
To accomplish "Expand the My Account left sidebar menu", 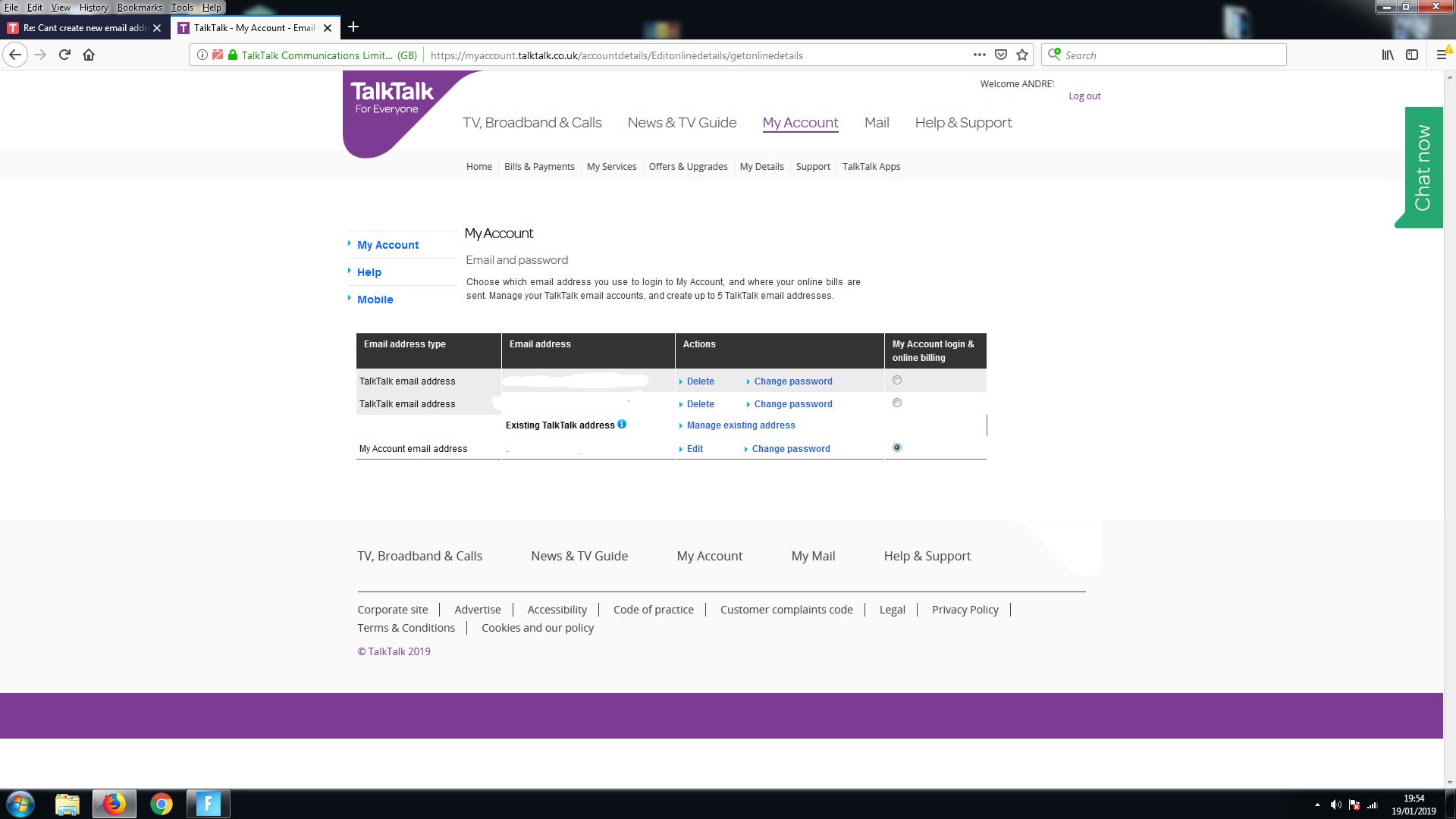I will click(388, 244).
